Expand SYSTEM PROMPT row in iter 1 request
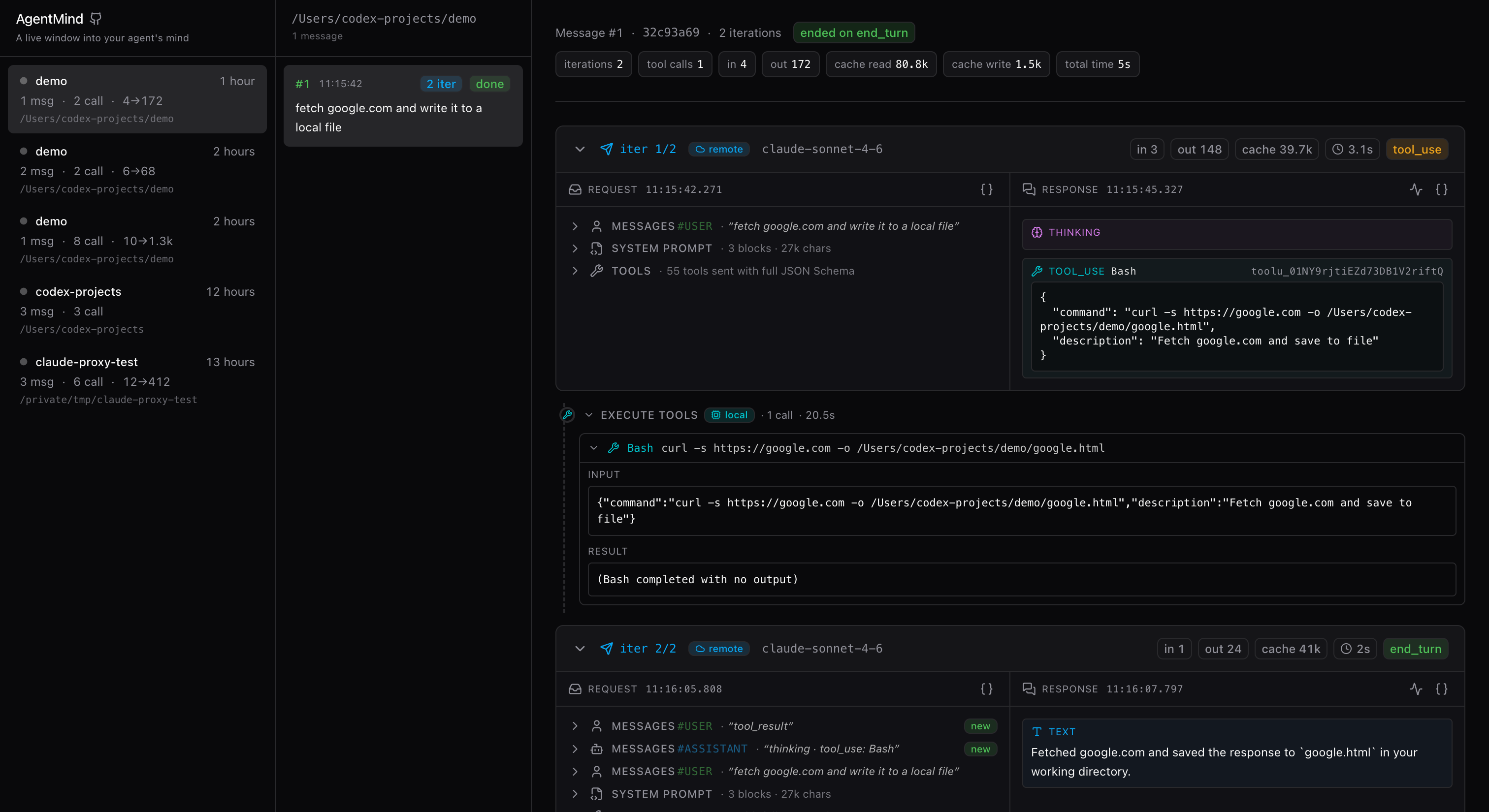The width and height of the screenshot is (1489, 812). pyautogui.click(x=575, y=249)
